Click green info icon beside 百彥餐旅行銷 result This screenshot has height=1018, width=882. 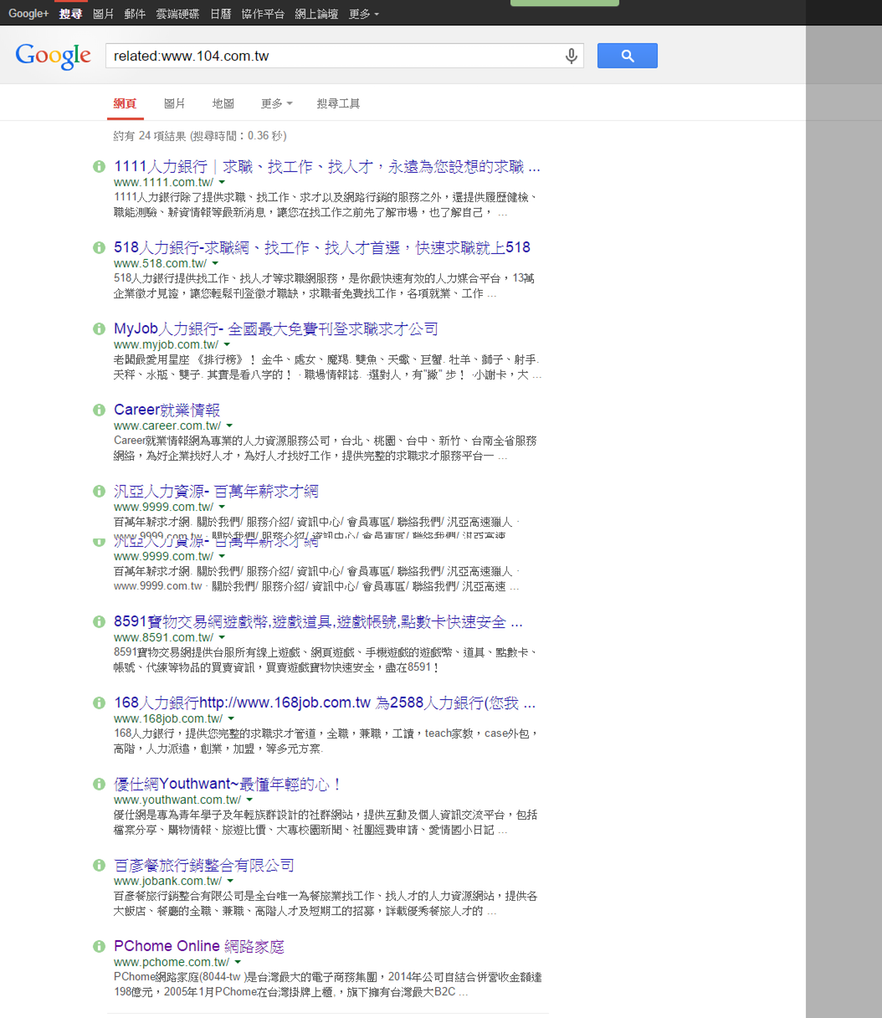pyautogui.click(x=99, y=865)
